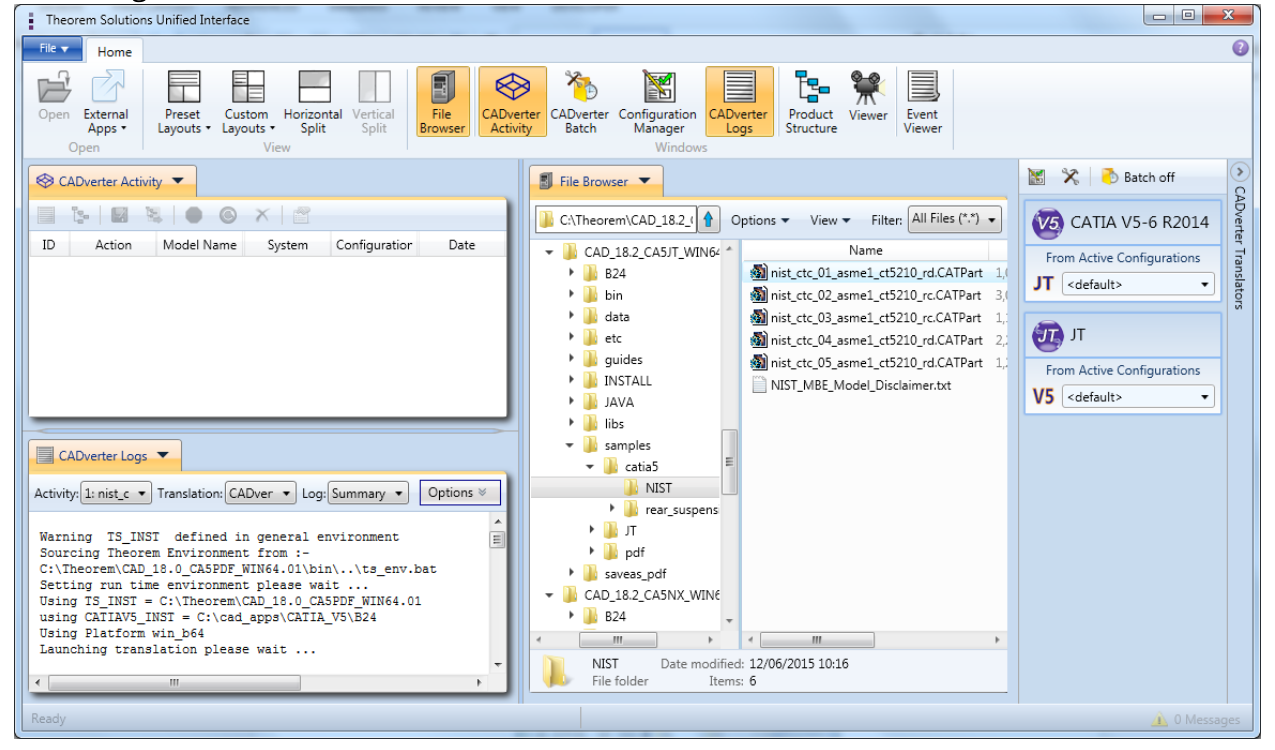The height and width of the screenshot is (750, 1275).
Task: Open the Translation dropdown in logs panel
Action: pos(260,493)
